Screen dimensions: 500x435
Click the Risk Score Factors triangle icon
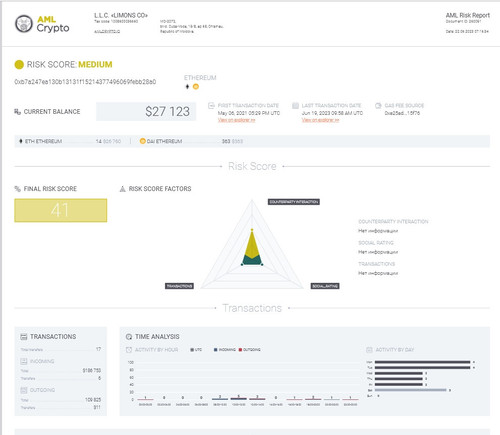click(x=123, y=189)
